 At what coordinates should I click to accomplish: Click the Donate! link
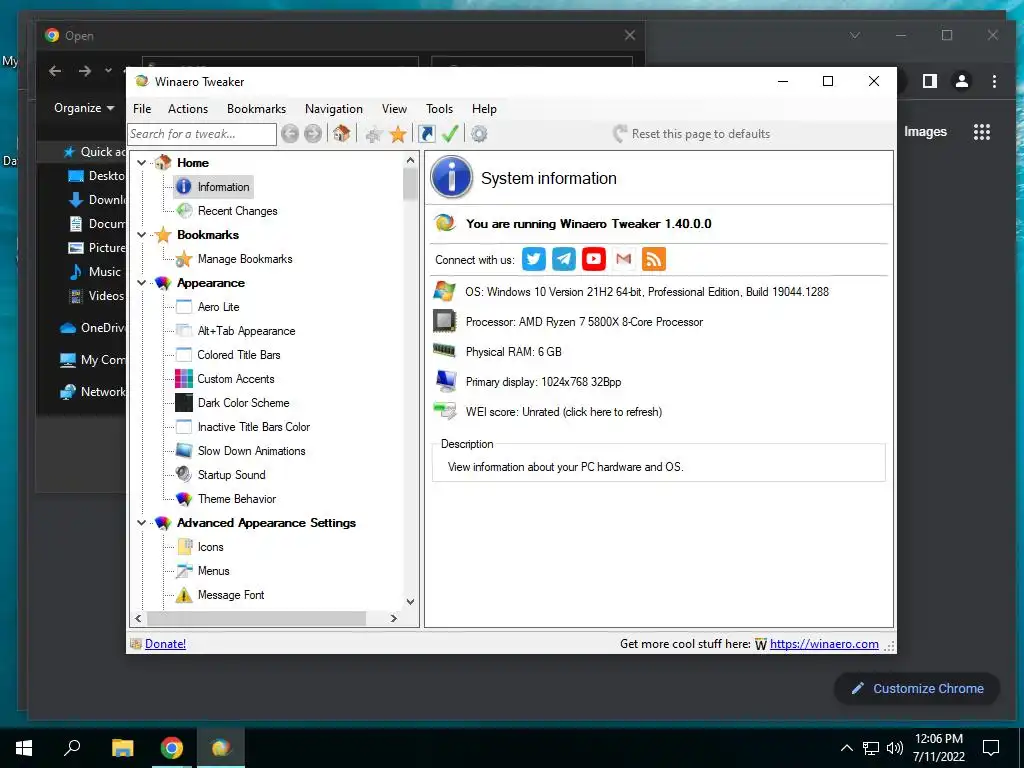click(x=165, y=644)
